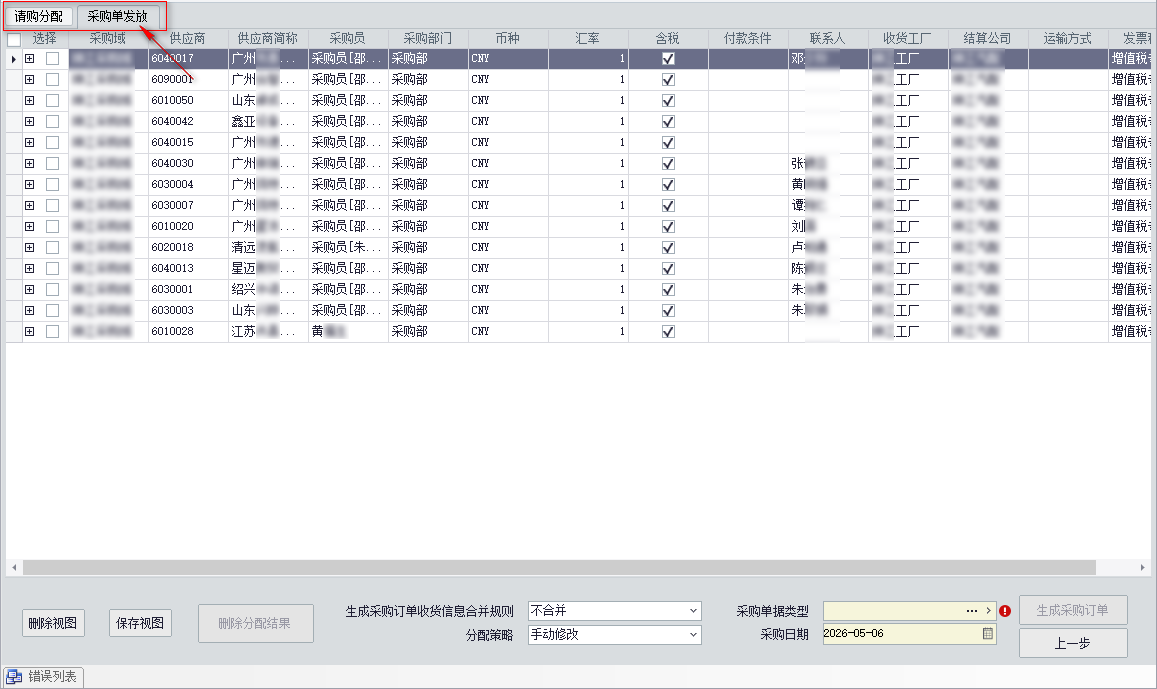Viewport: 1157px width, 689px height.
Task: Tick the selection checkbox for supplier 6030004
Action: click(52, 184)
